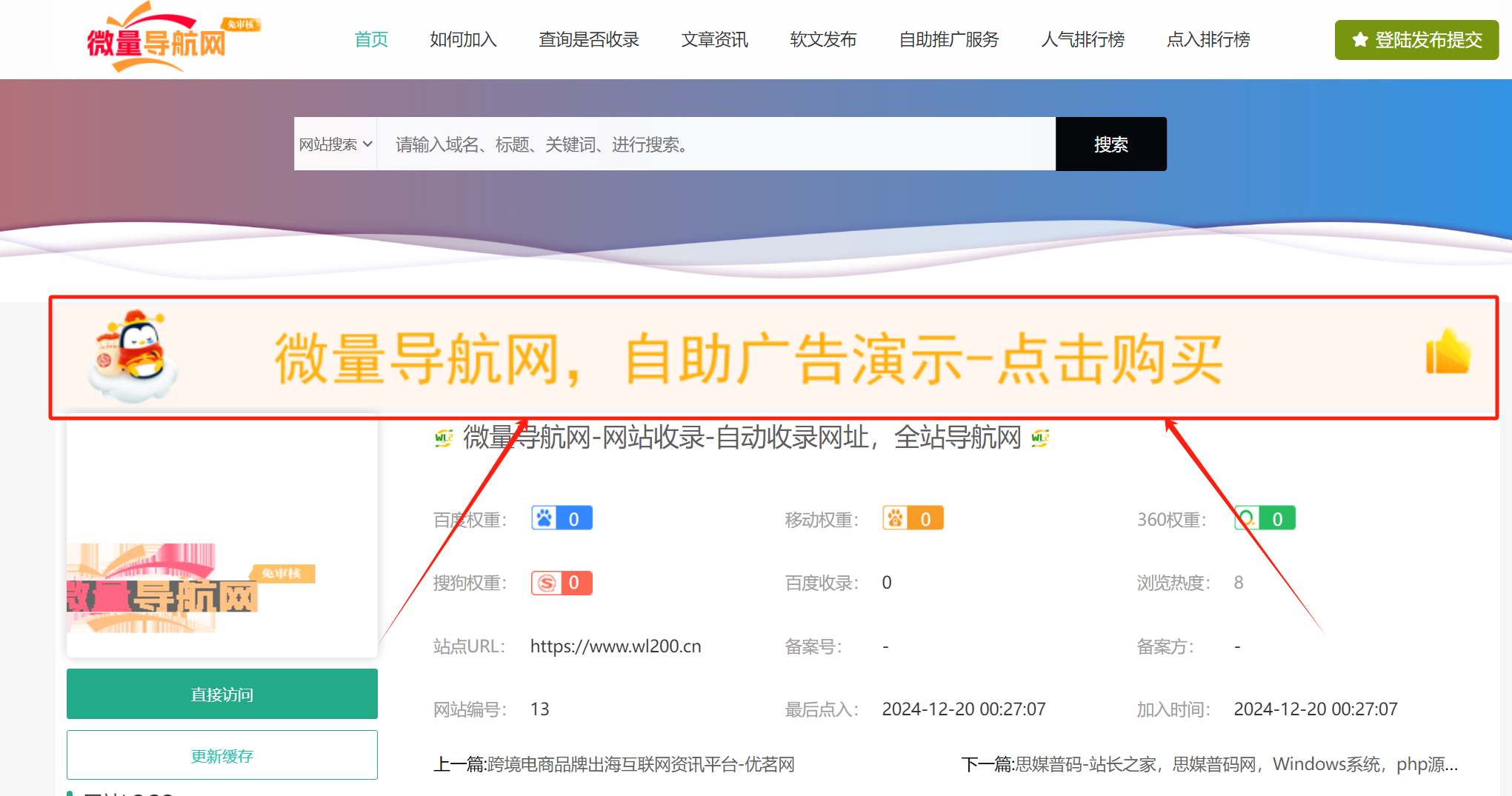Go to 查询是否收录 page
This screenshot has width=1512, height=796.
click(589, 39)
